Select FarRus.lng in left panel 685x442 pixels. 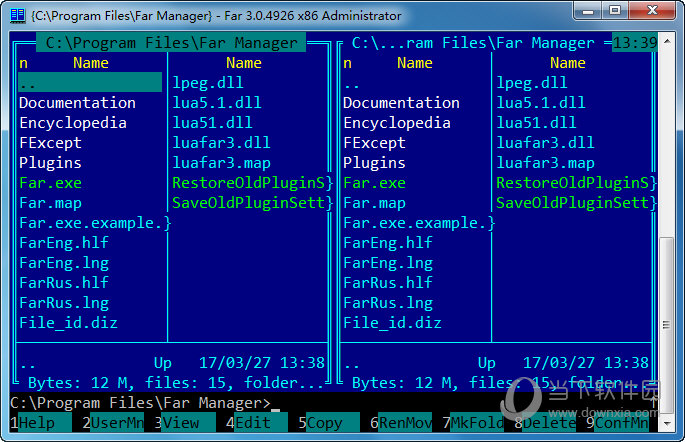(x=64, y=303)
